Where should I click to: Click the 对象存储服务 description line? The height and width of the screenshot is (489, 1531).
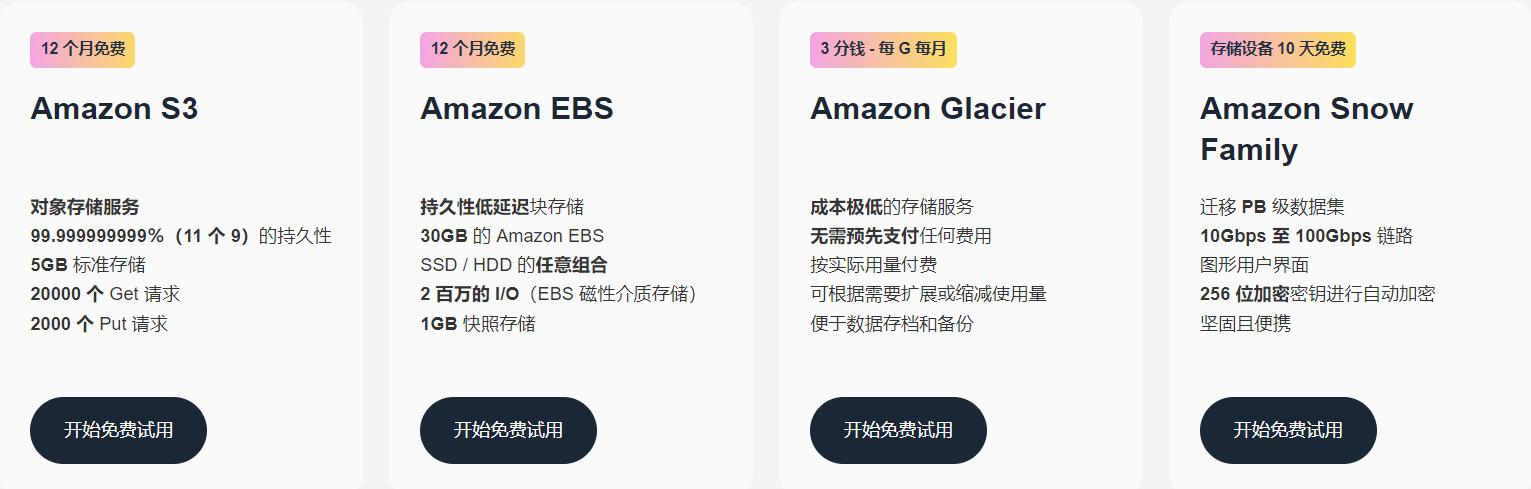pos(85,207)
